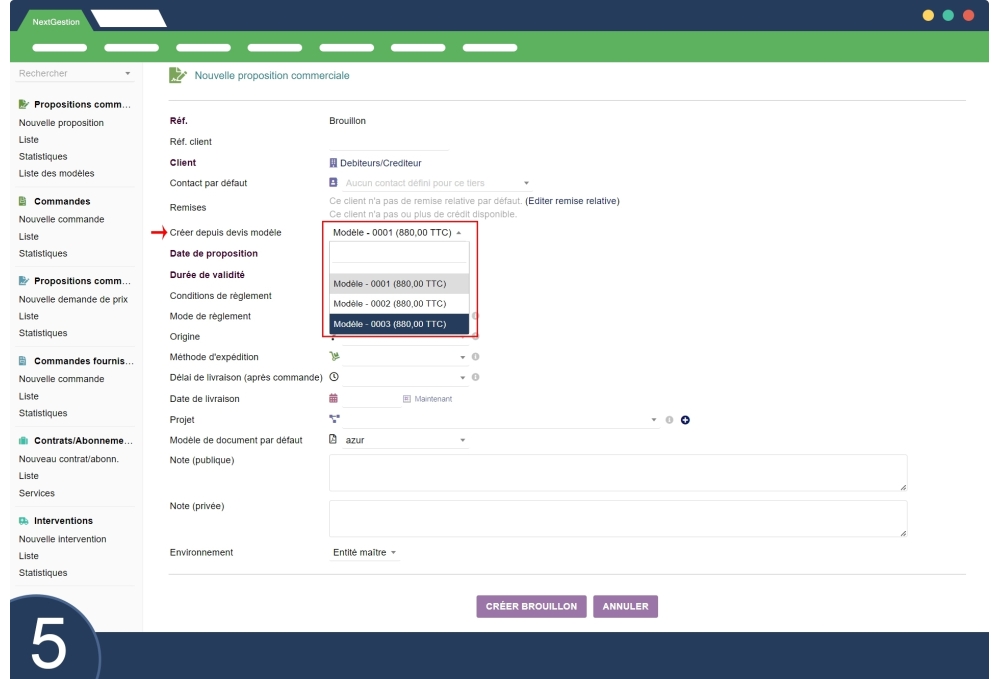
Task: Select Modèle - 0003 from the dropdown list
Action: [x=399, y=324]
